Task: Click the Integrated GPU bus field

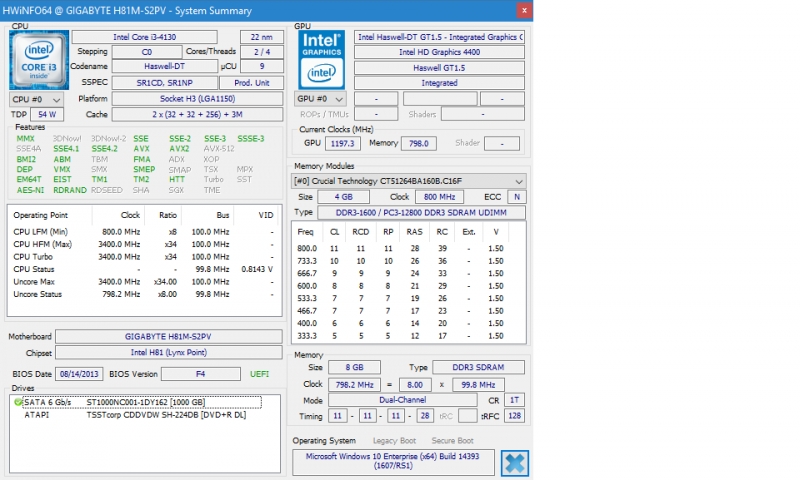Action: (x=439, y=83)
